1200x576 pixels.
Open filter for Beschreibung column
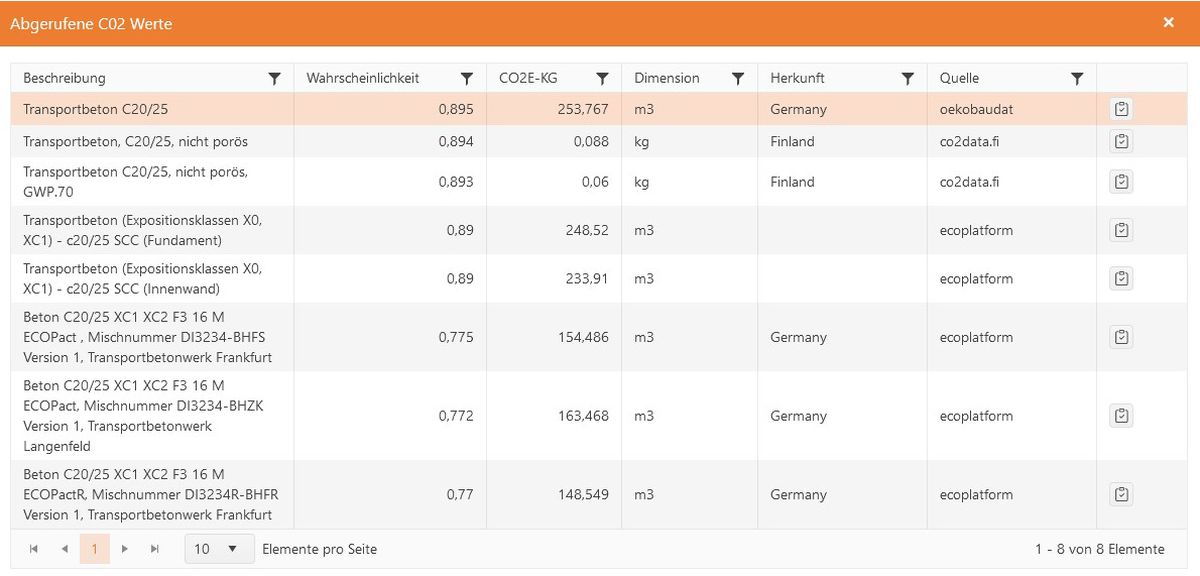(275, 78)
